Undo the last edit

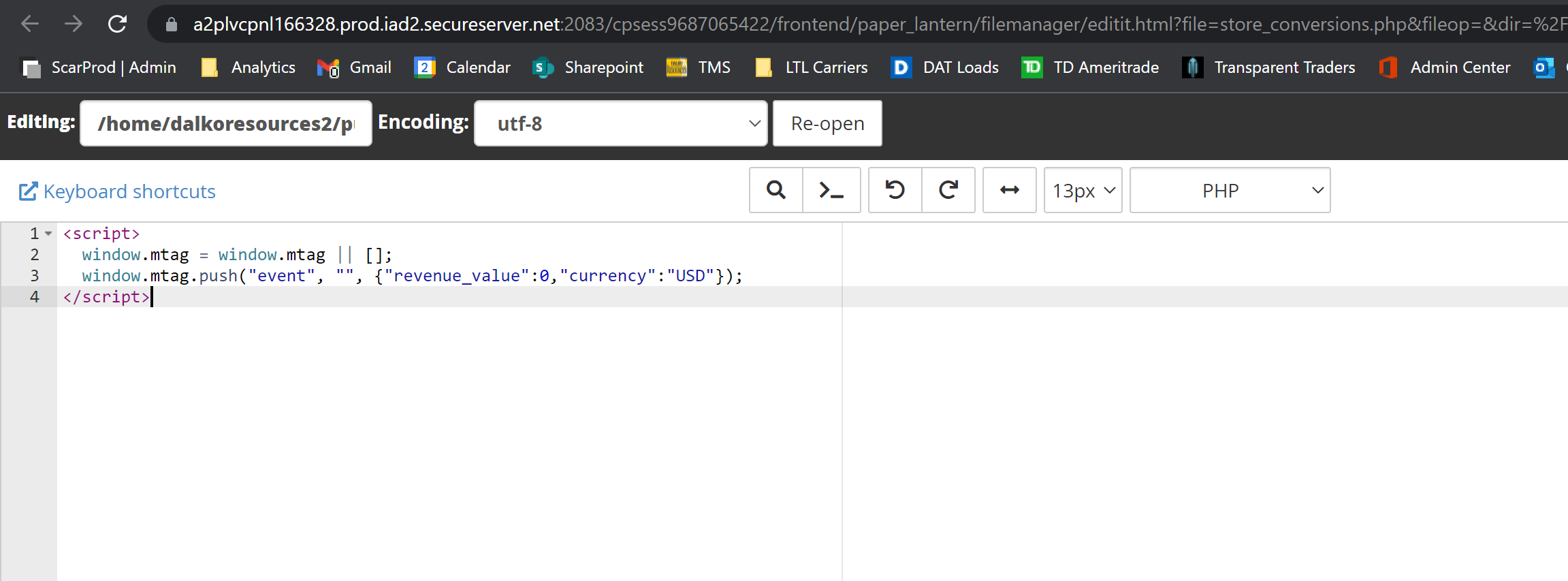(895, 190)
